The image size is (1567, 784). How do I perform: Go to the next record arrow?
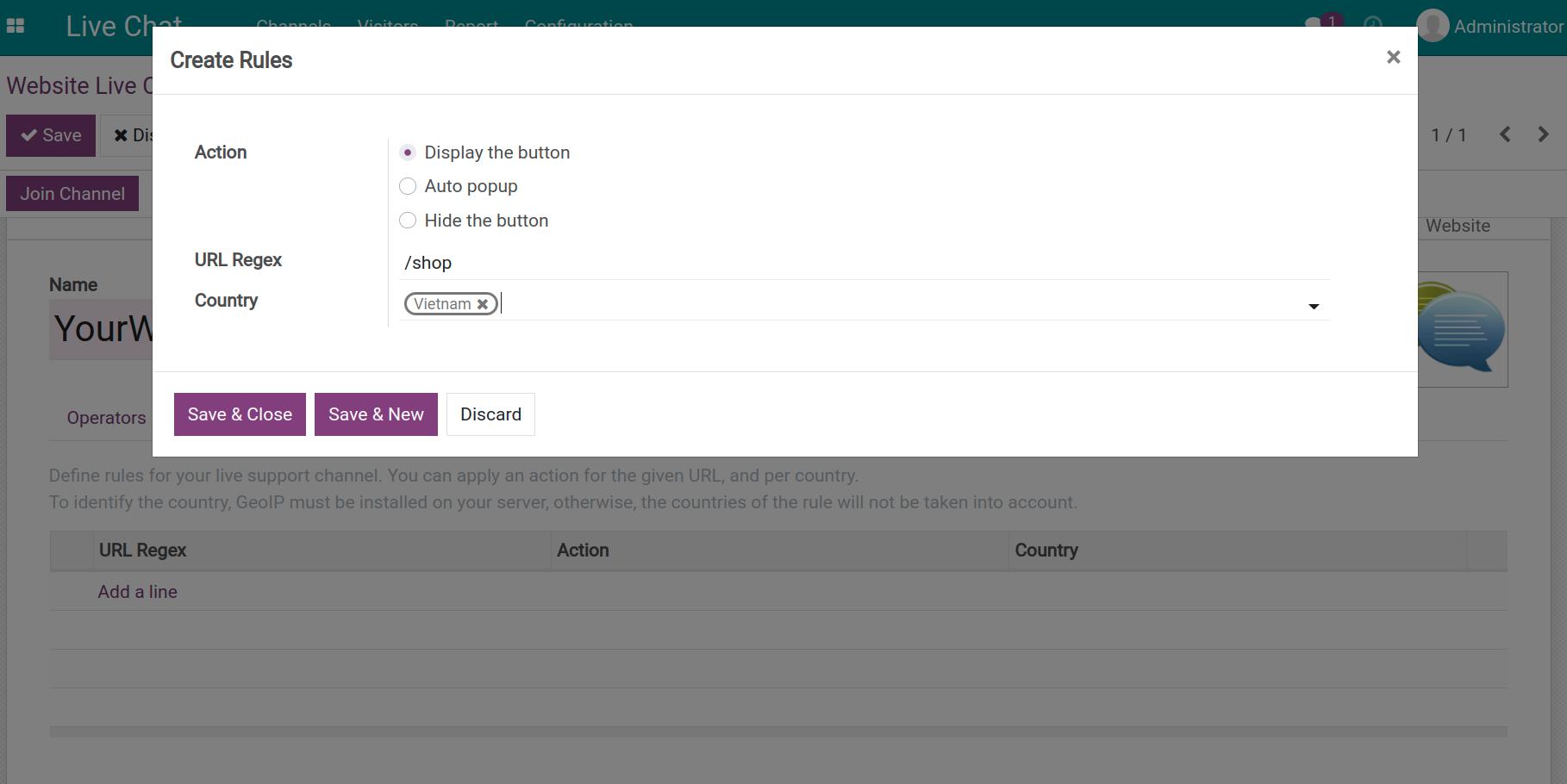1543,134
